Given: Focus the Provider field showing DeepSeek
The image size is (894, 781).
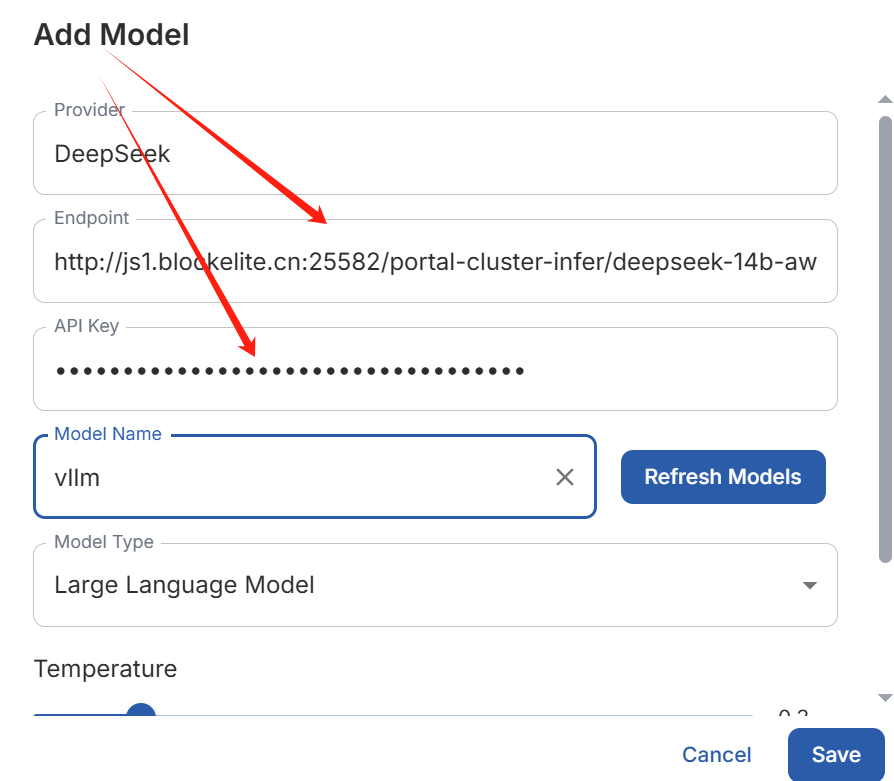Looking at the screenshot, I should (x=435, y=153).
